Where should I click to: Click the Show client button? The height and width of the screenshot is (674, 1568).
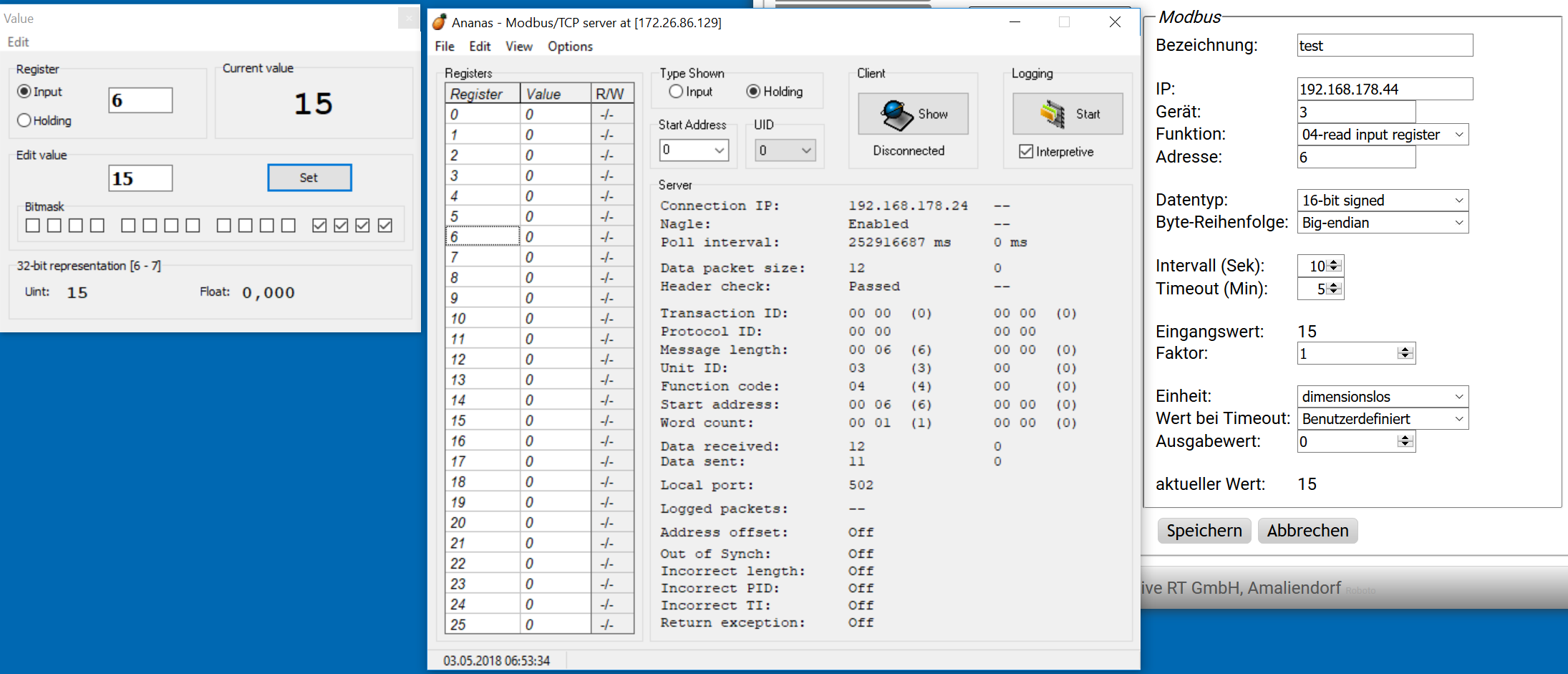click(913, 114)
